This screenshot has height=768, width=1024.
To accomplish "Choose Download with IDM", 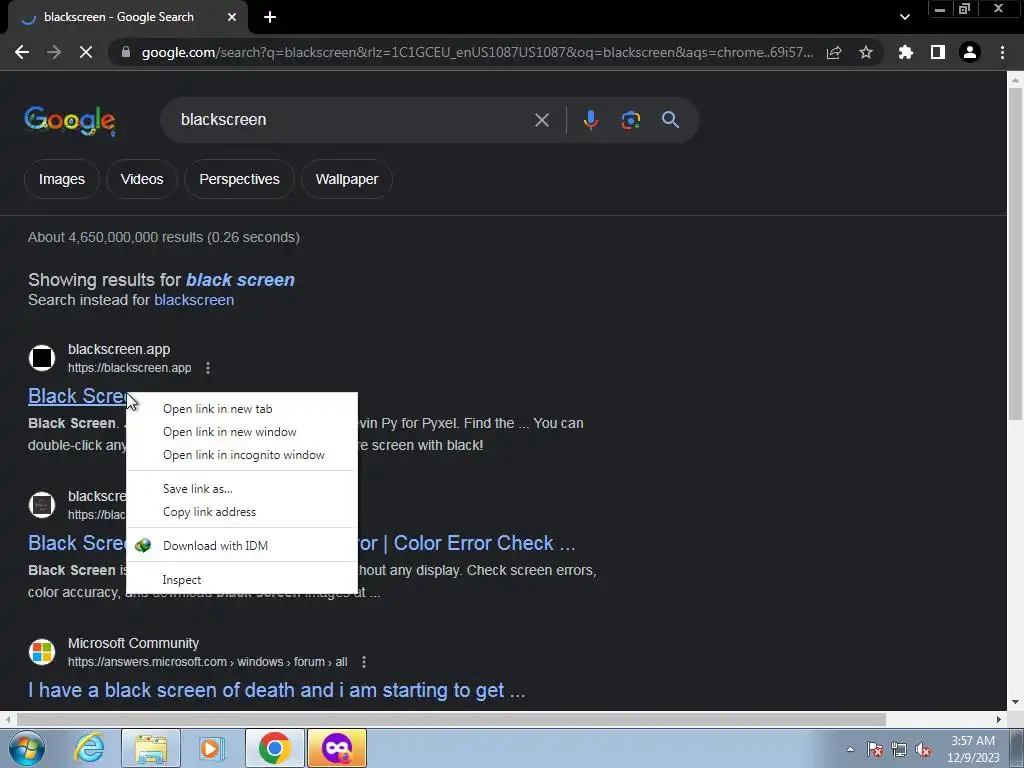I will pos(242,545).
